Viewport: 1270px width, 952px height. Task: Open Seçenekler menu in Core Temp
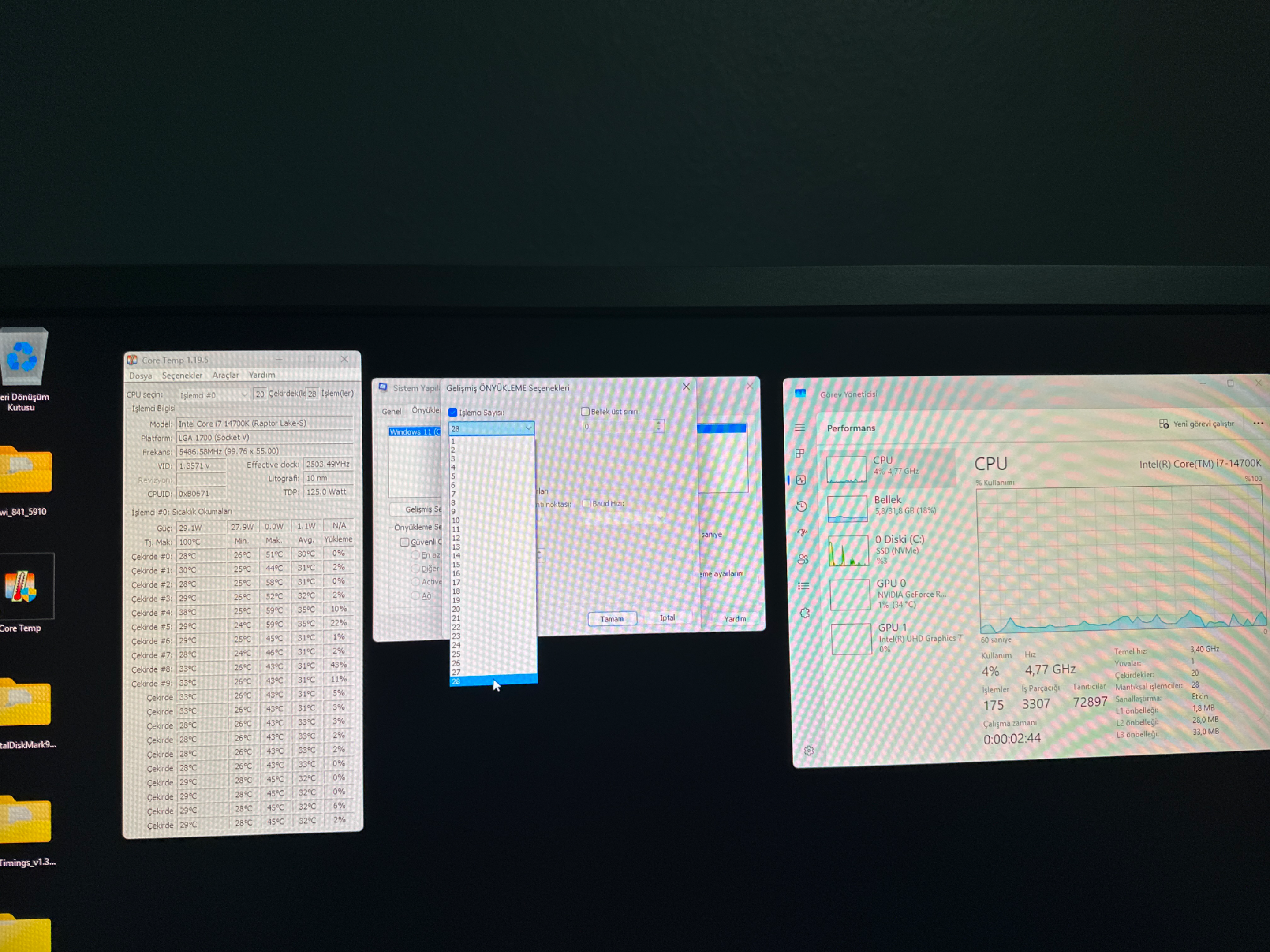(182, 375)
